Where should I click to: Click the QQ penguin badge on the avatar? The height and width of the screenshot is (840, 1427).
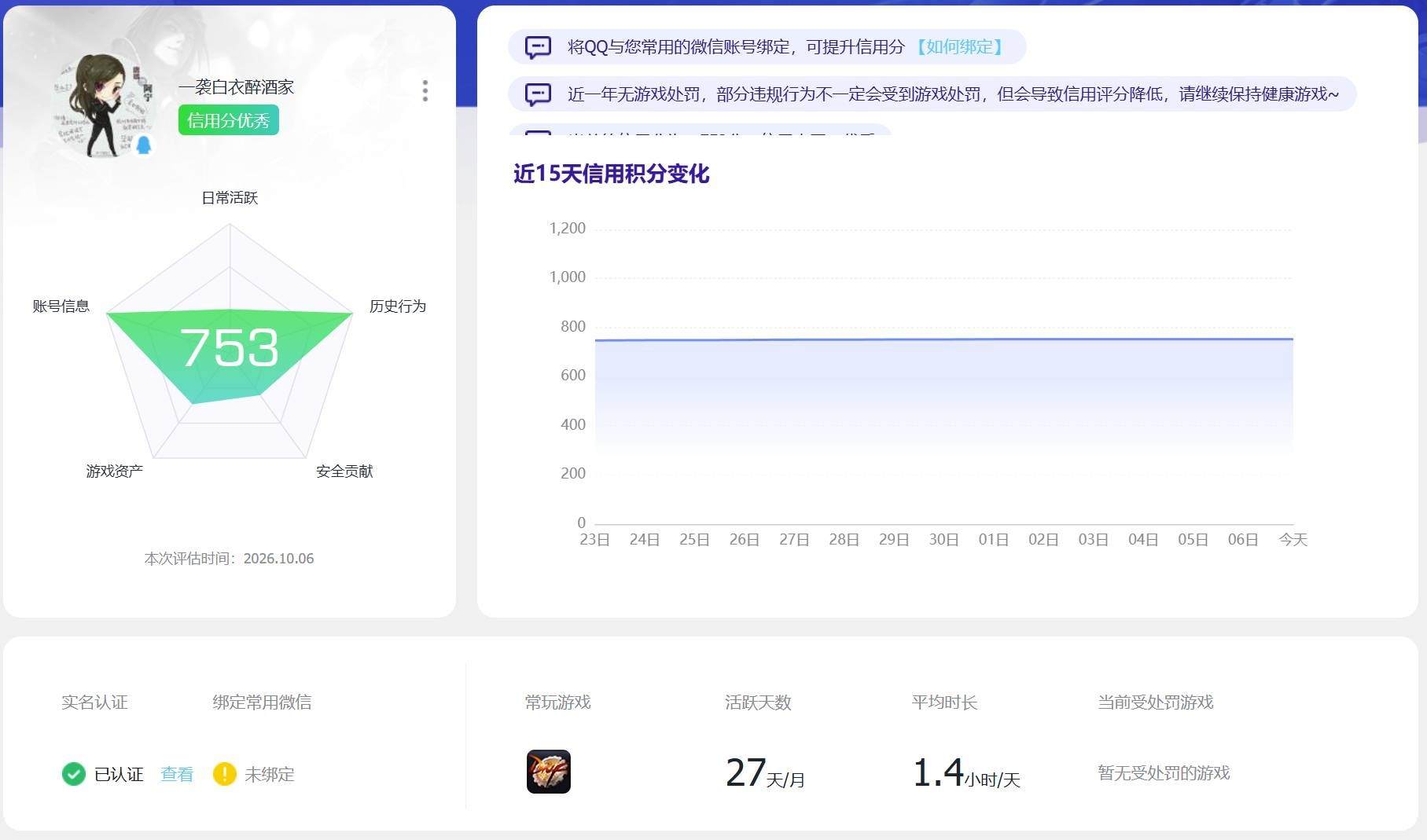[144, 145]
